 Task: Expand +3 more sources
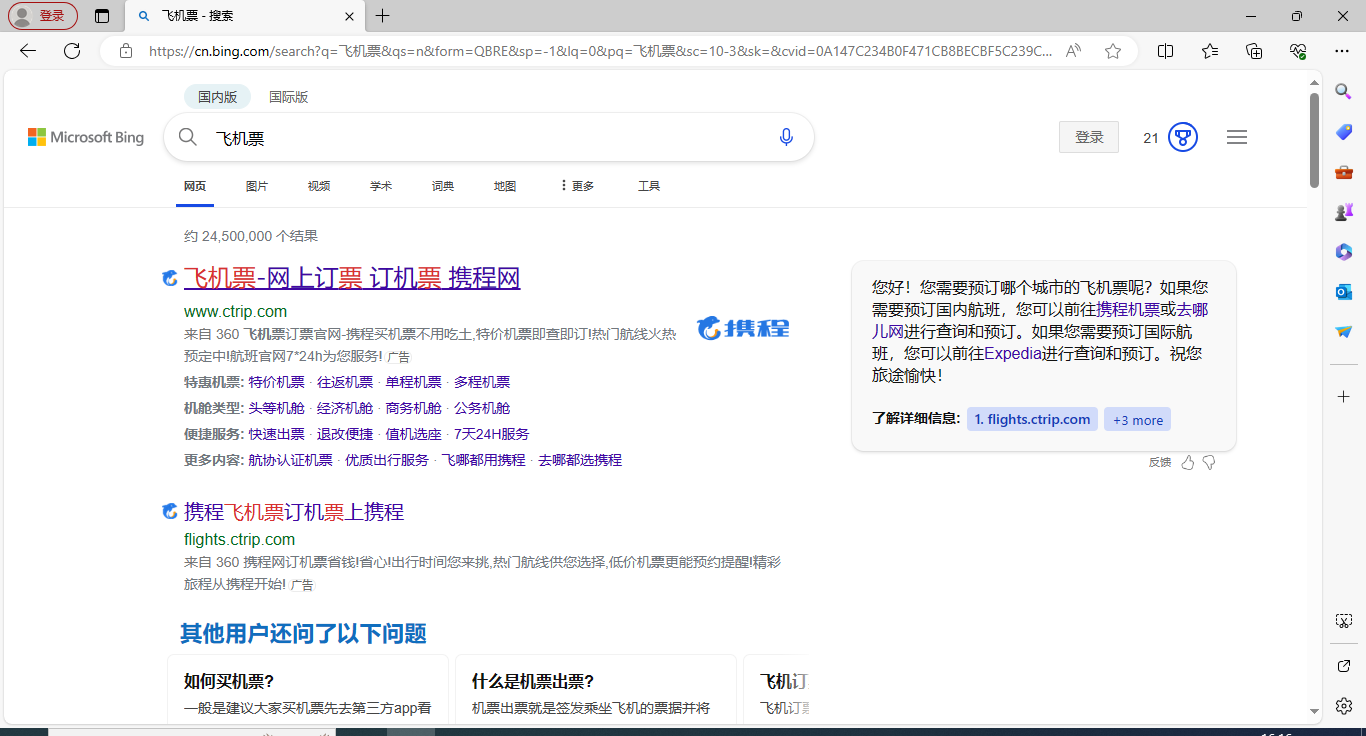(1137, 420)
